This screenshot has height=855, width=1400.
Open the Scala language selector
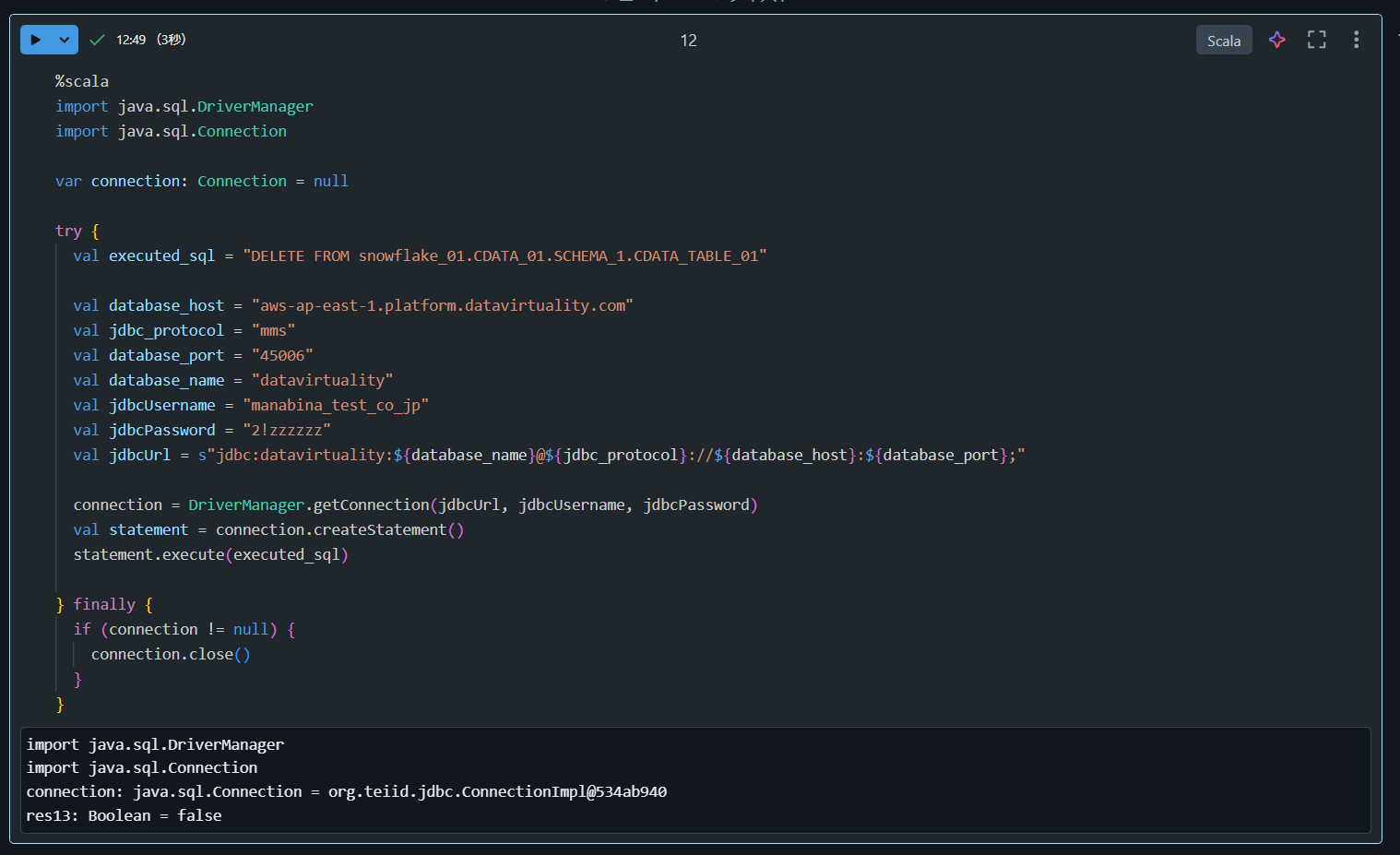(x=1224, y=41)
